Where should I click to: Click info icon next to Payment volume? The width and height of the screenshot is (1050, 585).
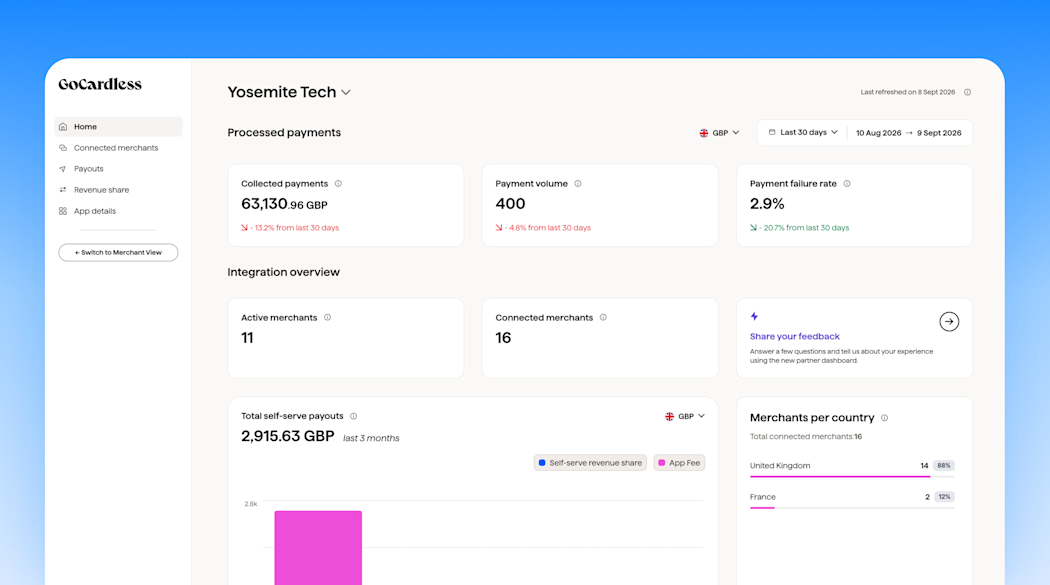578,183
